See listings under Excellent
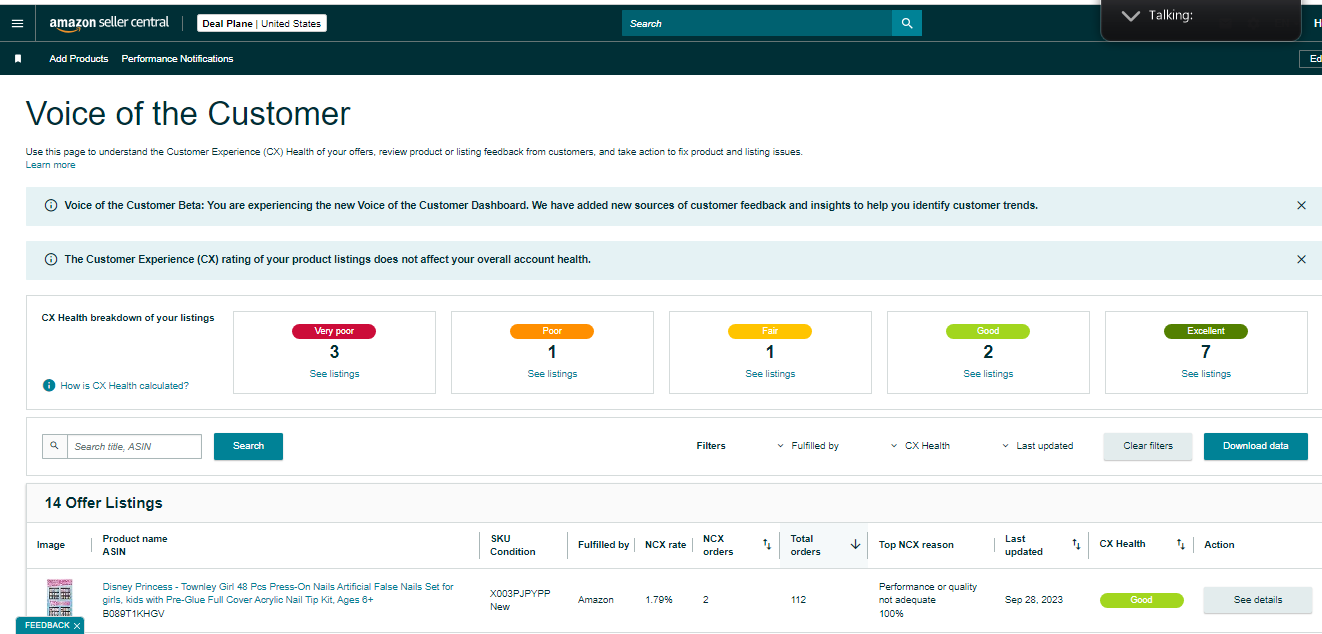Viewport: 1322px width, 634px height. click(x=1206, y=374)
